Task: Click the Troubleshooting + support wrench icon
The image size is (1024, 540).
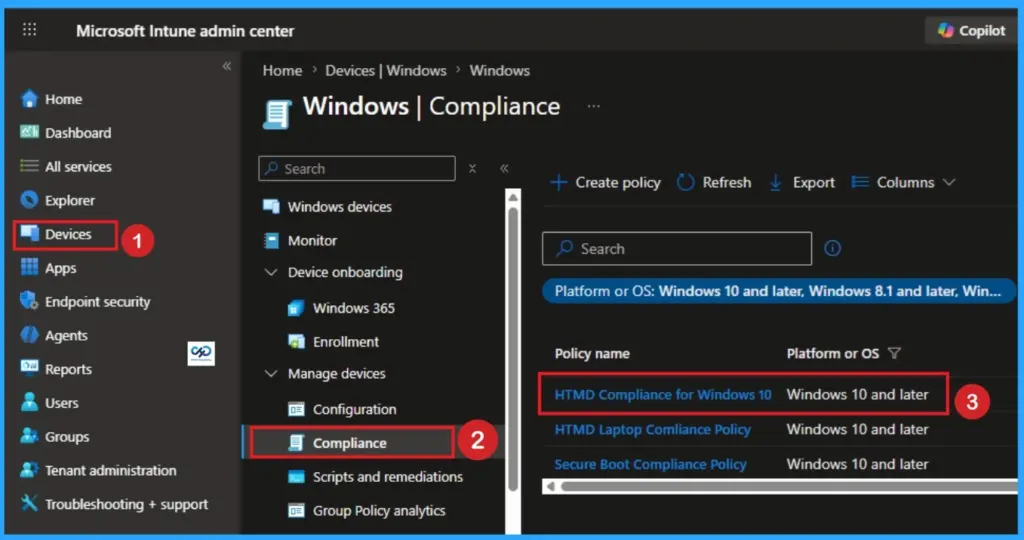Action: point(29,503)
